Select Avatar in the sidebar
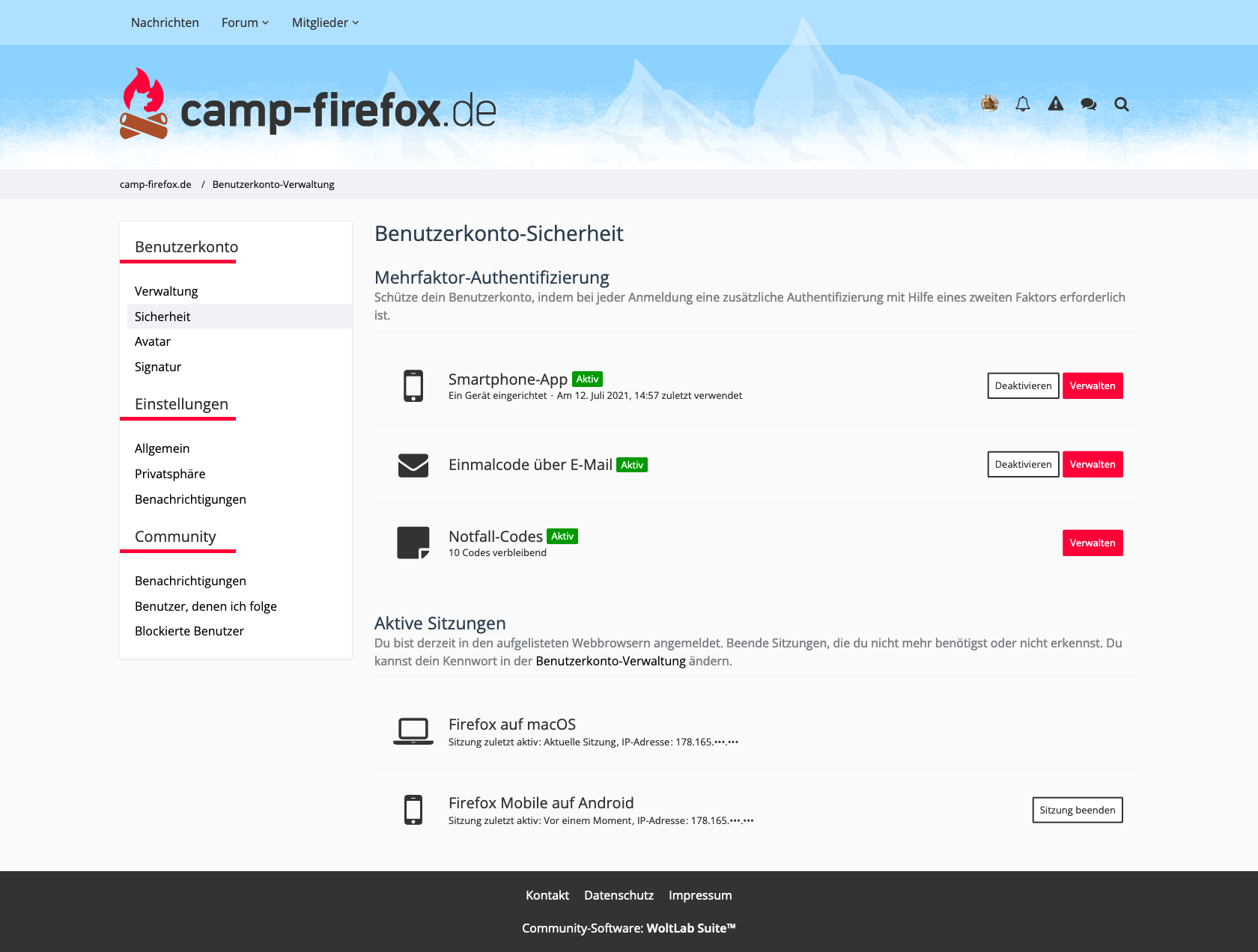 pyautogui.click(x=153, y=341)
